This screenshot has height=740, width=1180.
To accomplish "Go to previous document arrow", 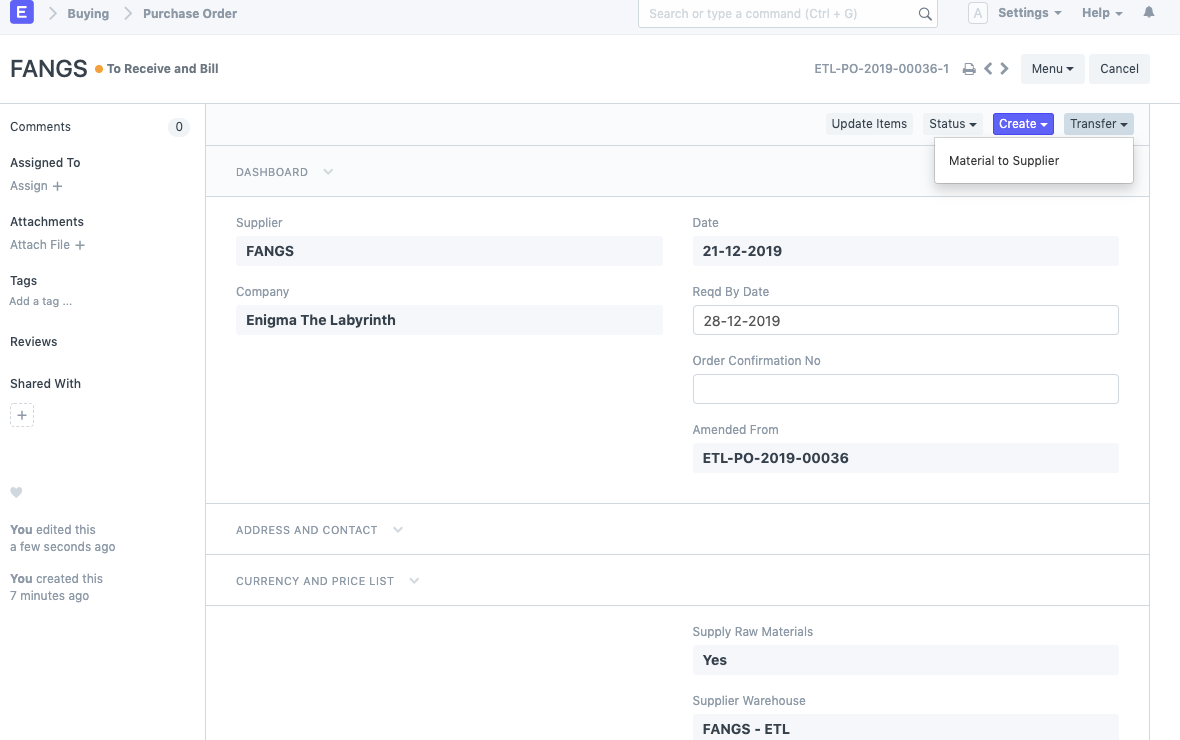I will (988, 69).
